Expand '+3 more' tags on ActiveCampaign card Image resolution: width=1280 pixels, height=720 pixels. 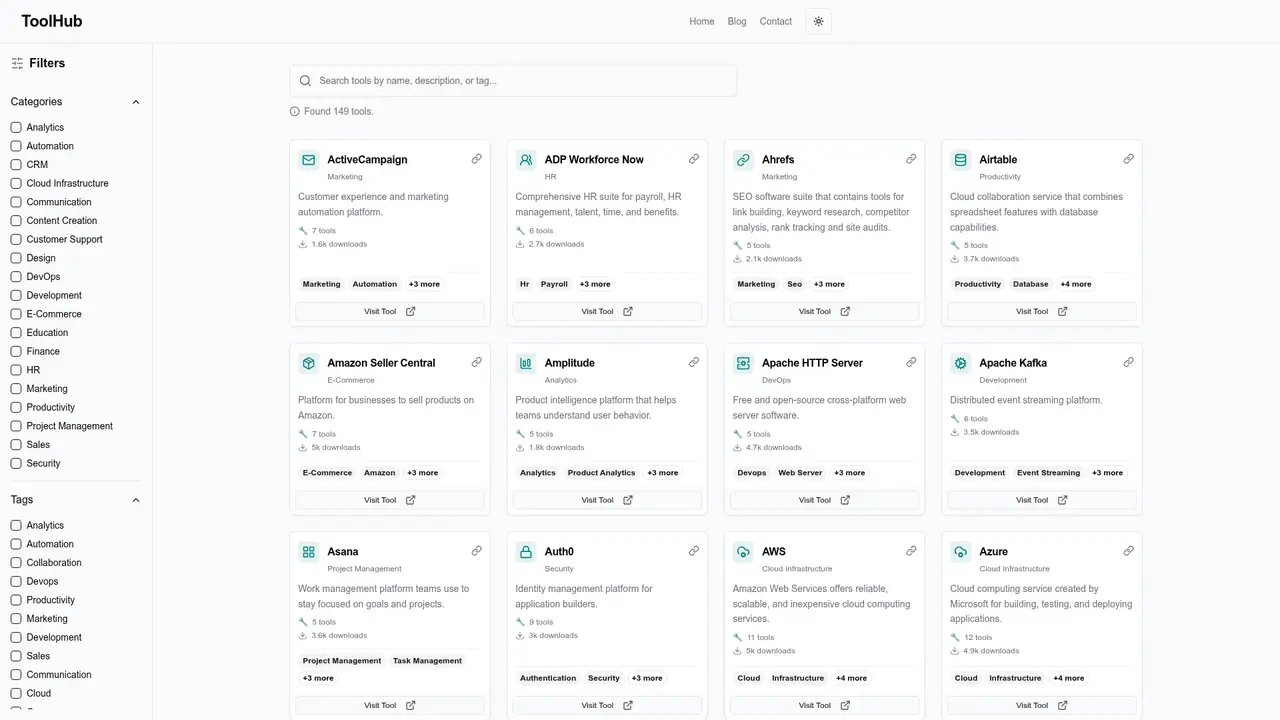click(424, 284)
